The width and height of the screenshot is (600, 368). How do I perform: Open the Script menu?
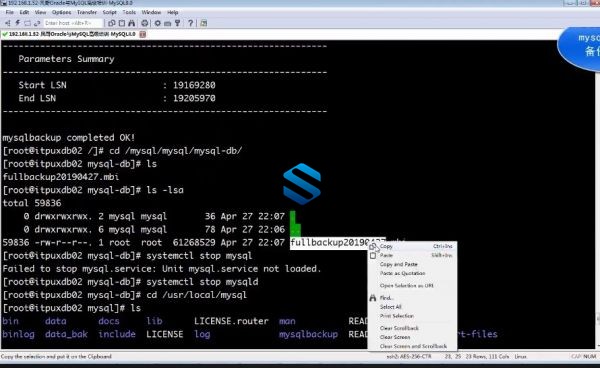tap(109, 12)
